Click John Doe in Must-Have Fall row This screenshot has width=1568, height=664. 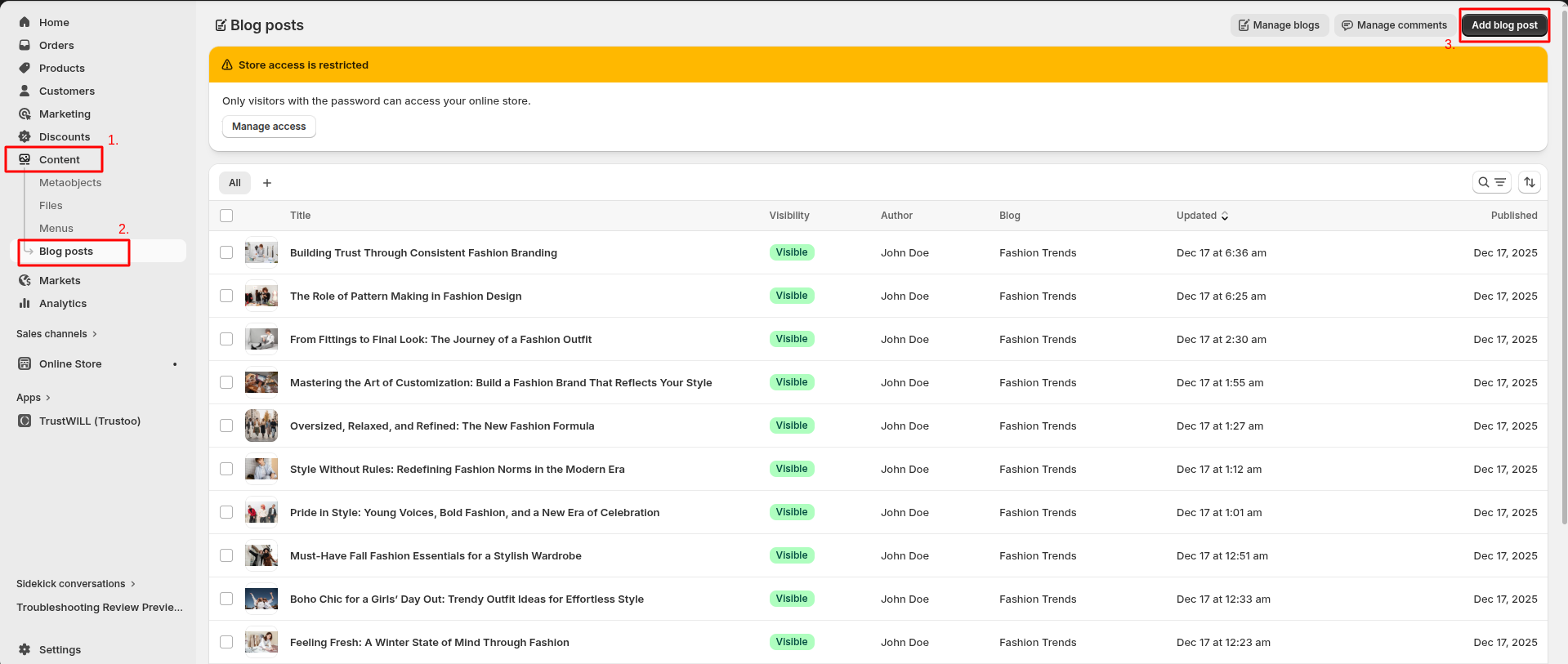905,556
